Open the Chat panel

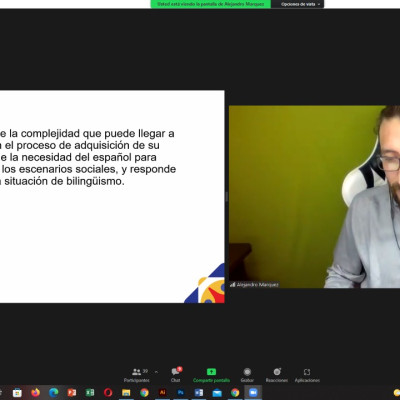pos(176,375)
